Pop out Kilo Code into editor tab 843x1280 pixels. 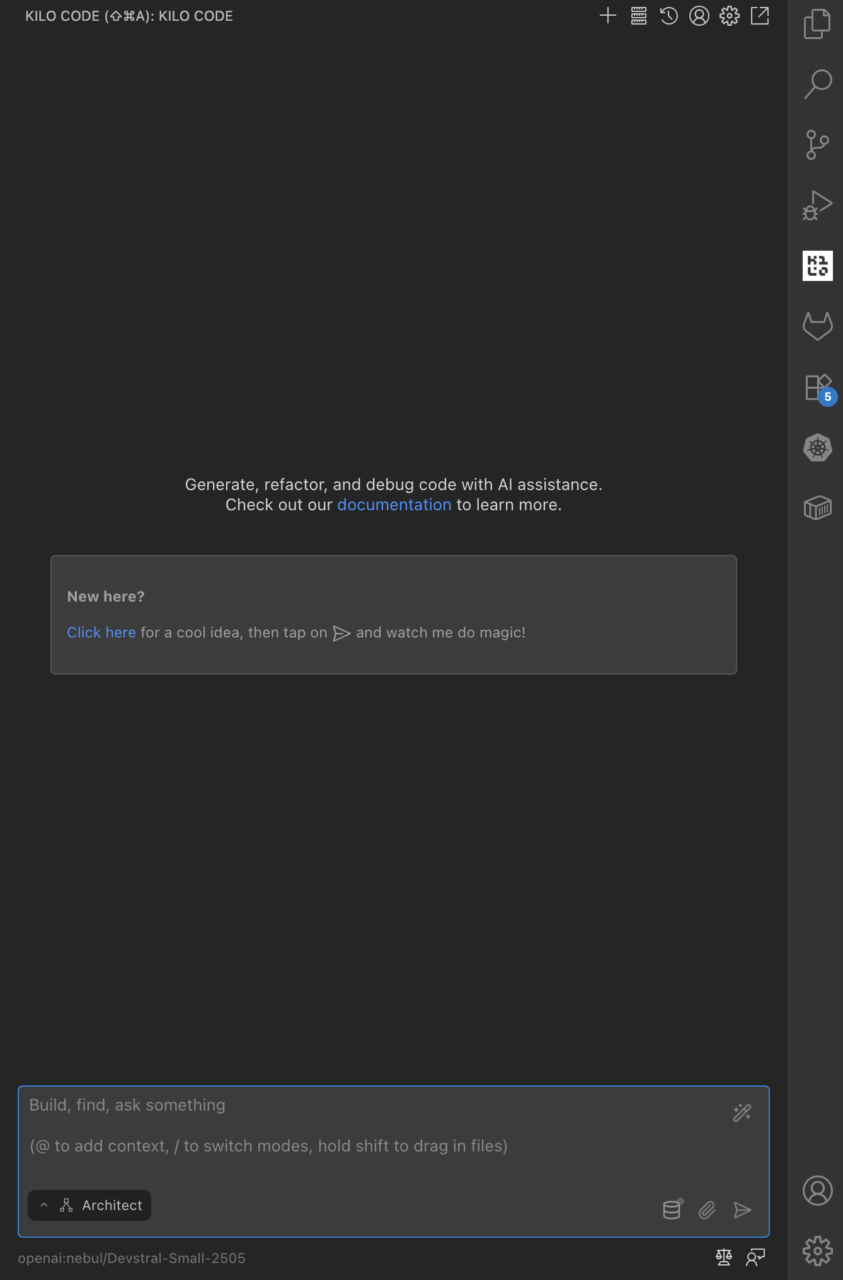click(760, 16)
